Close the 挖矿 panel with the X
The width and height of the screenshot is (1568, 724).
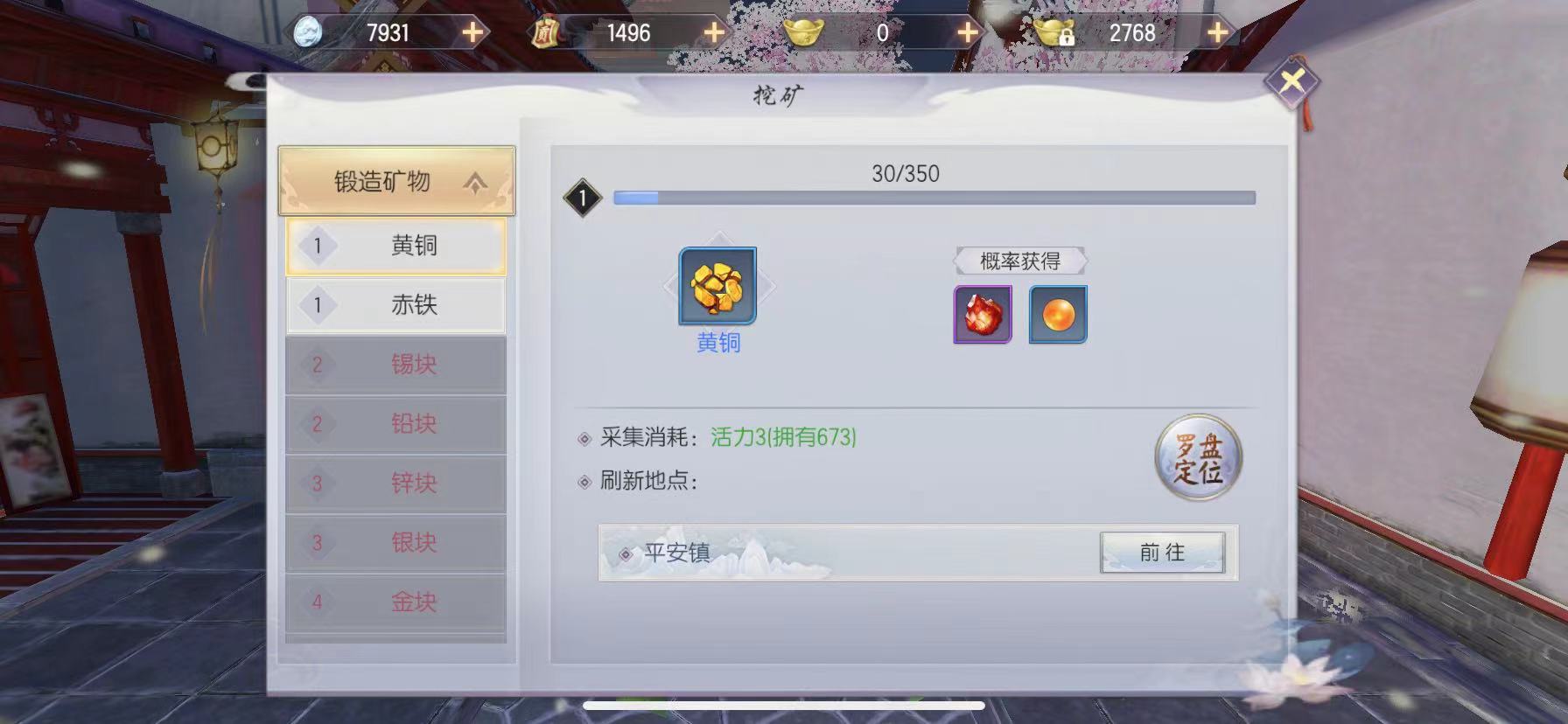(1291, 82)
